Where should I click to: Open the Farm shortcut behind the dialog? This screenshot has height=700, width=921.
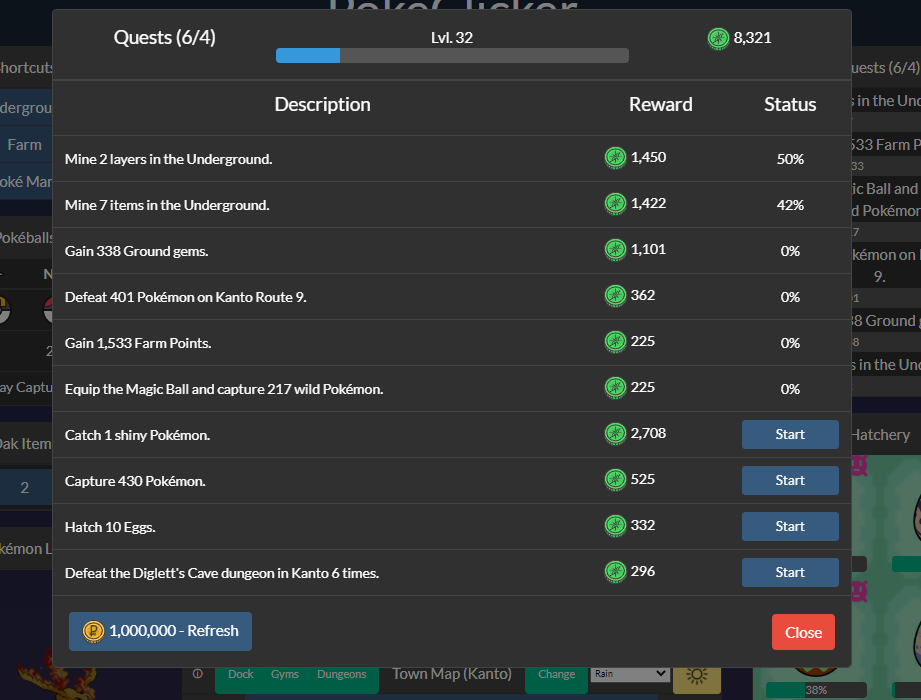tap(25, 145)
